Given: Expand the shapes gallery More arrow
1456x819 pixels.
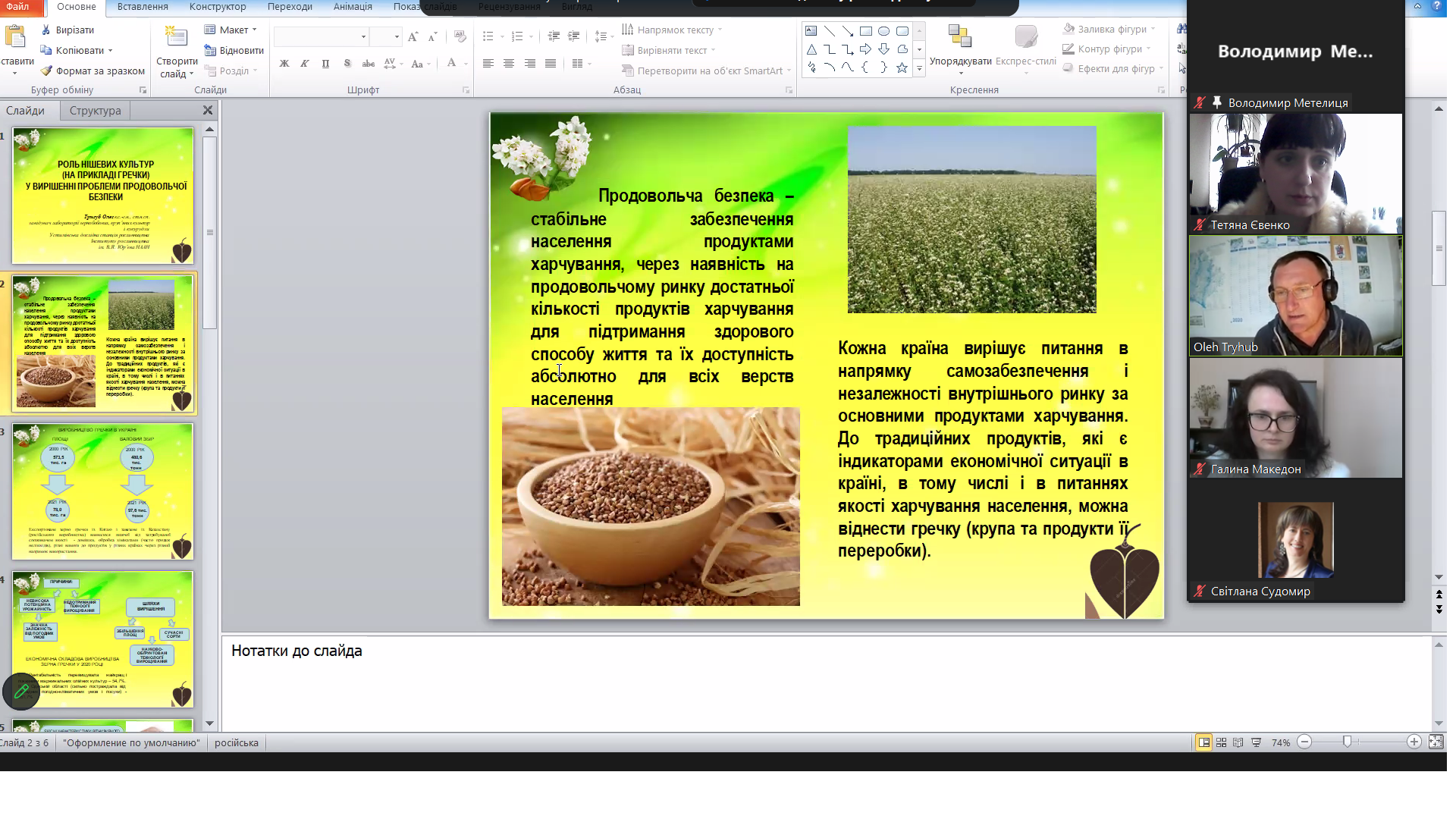Looking at the screenshot, I should 919,68.
